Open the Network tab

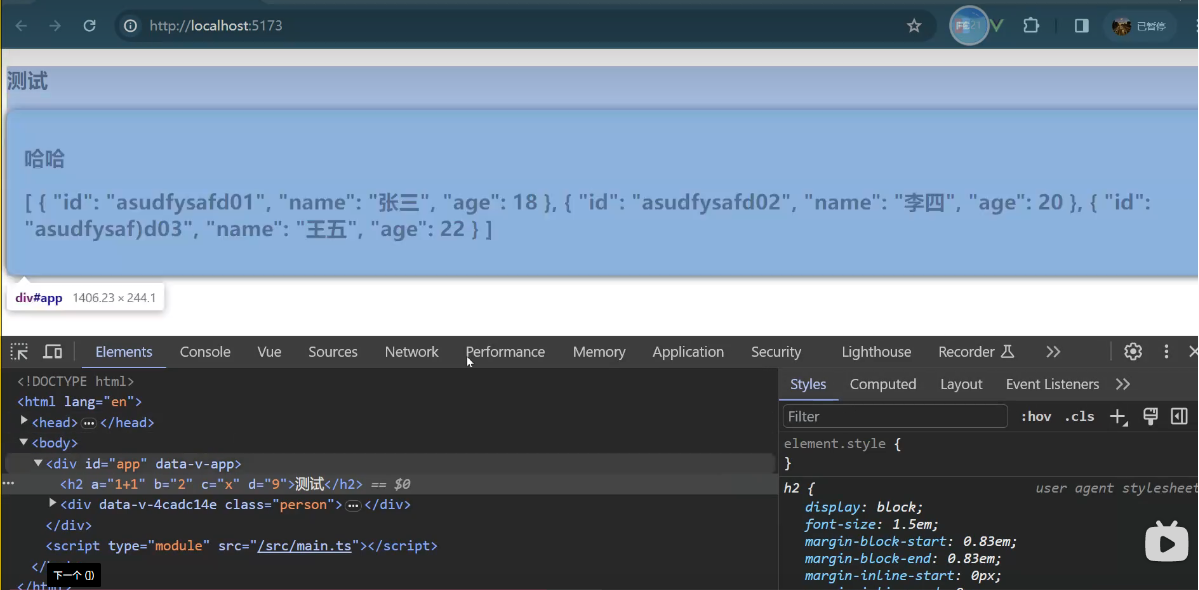411,352
